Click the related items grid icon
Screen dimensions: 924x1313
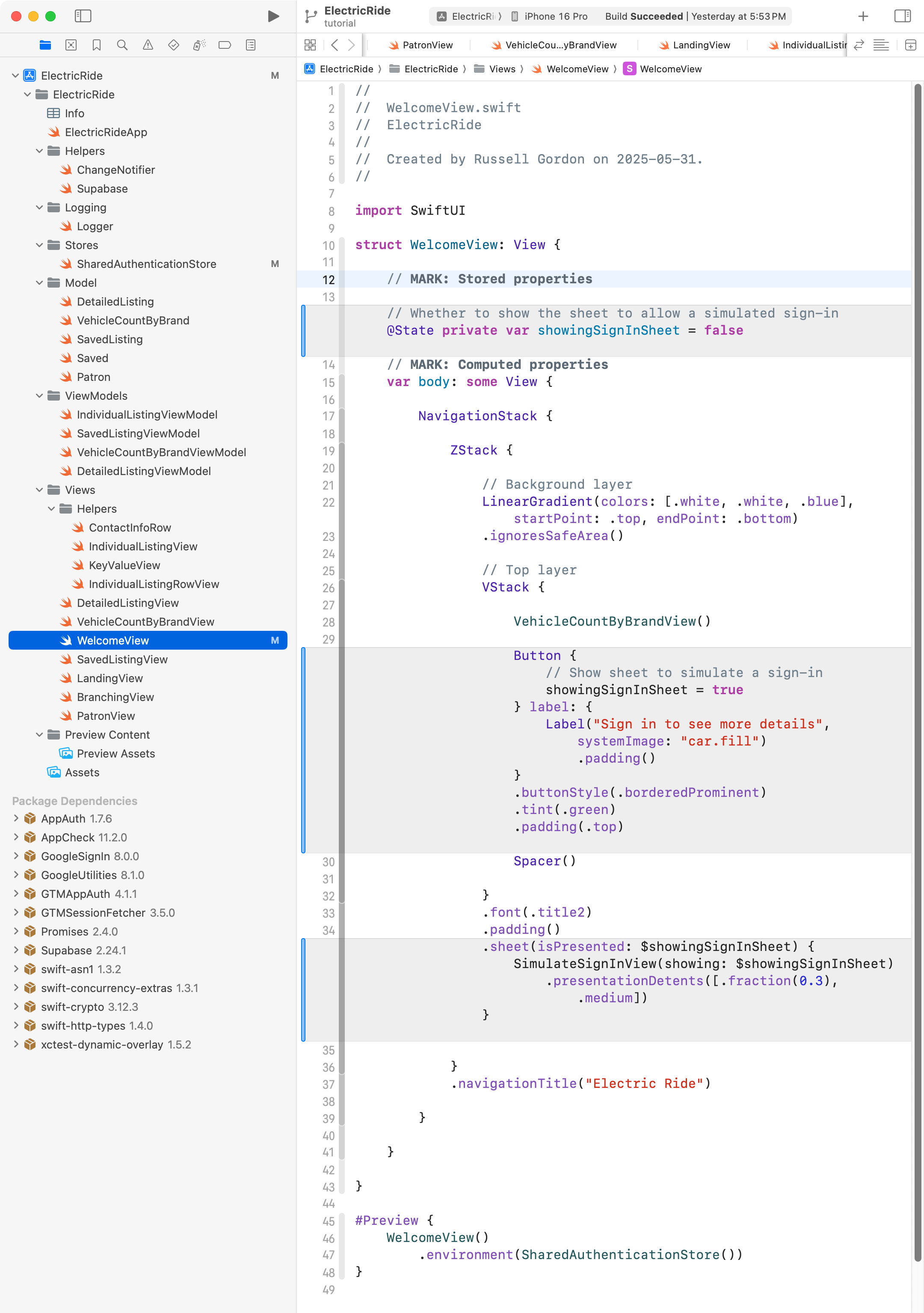[x=310, y=45]
